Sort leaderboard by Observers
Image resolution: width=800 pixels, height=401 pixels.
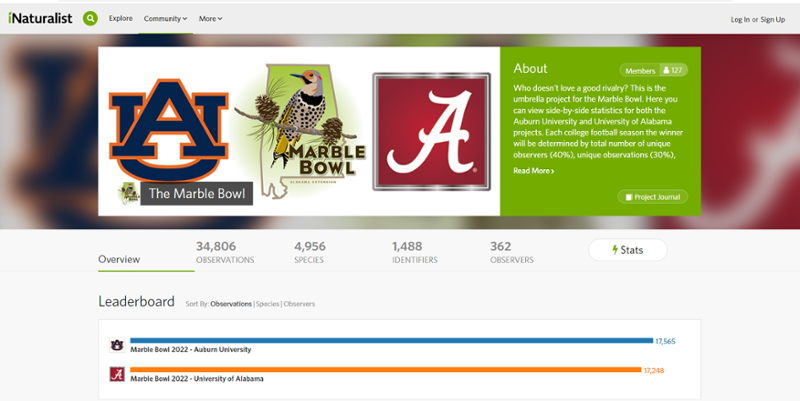tap(300, 303)
